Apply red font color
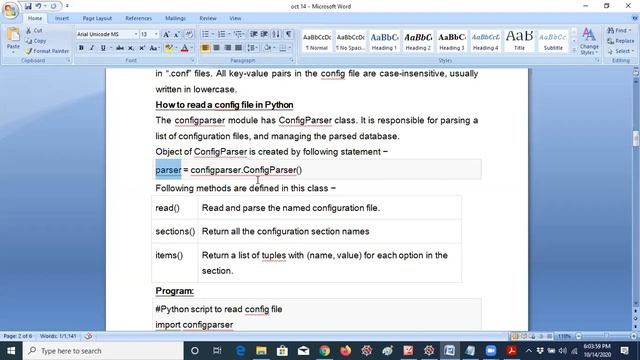This screenshot has height=360, width=640. pyautogui.click(x=184, y=48)
